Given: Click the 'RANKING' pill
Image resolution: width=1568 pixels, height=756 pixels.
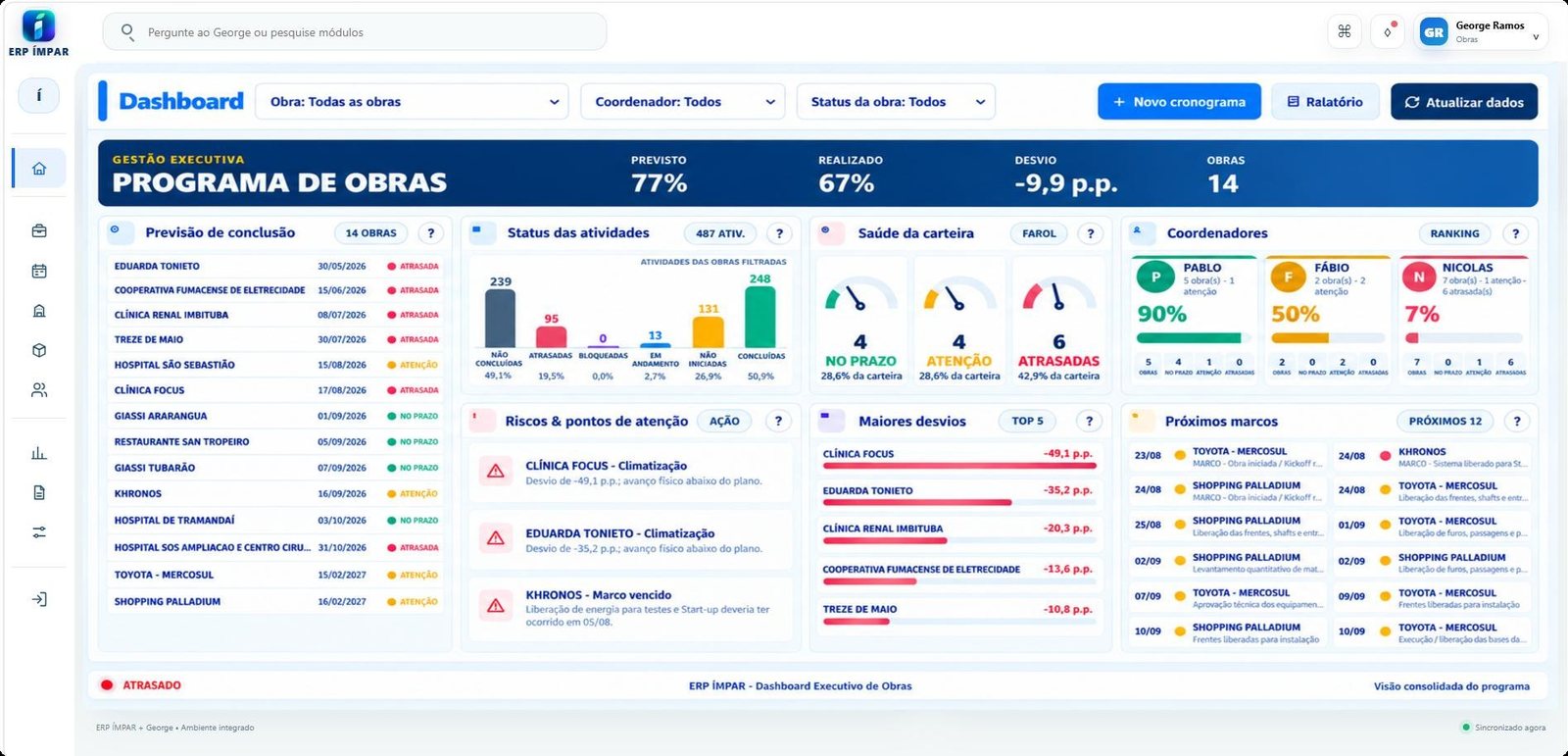Looking at the screenshot, I should click(1454, 233).
